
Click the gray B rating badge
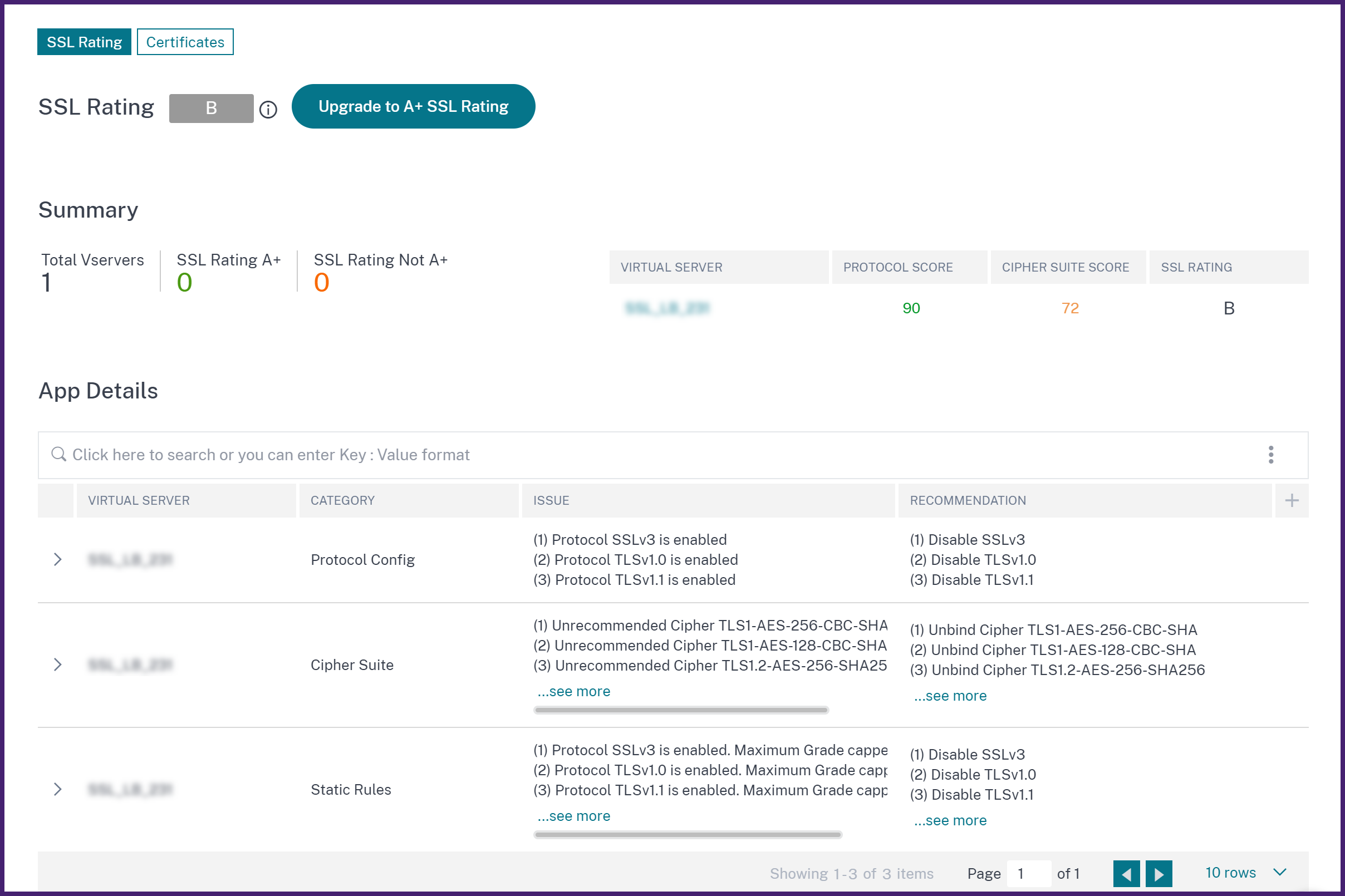click(211, 108)
